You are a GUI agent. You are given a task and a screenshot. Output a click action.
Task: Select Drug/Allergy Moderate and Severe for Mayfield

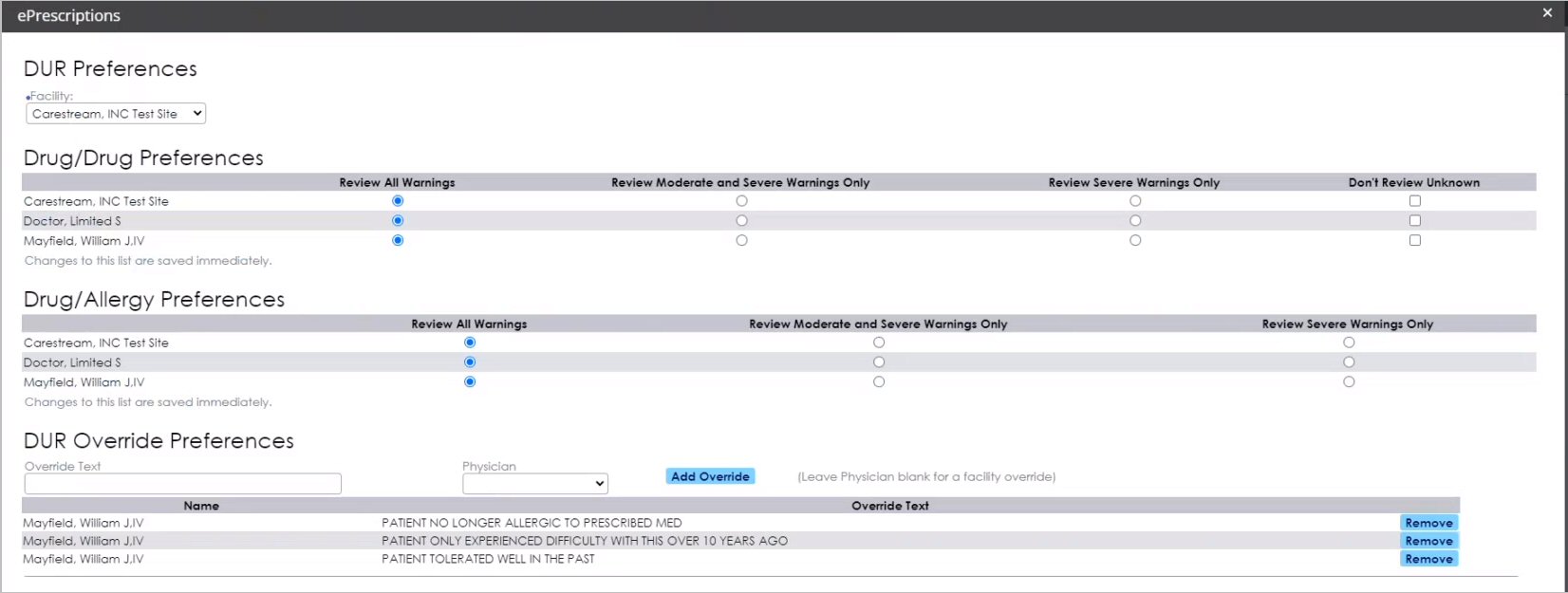click(879, 382)
